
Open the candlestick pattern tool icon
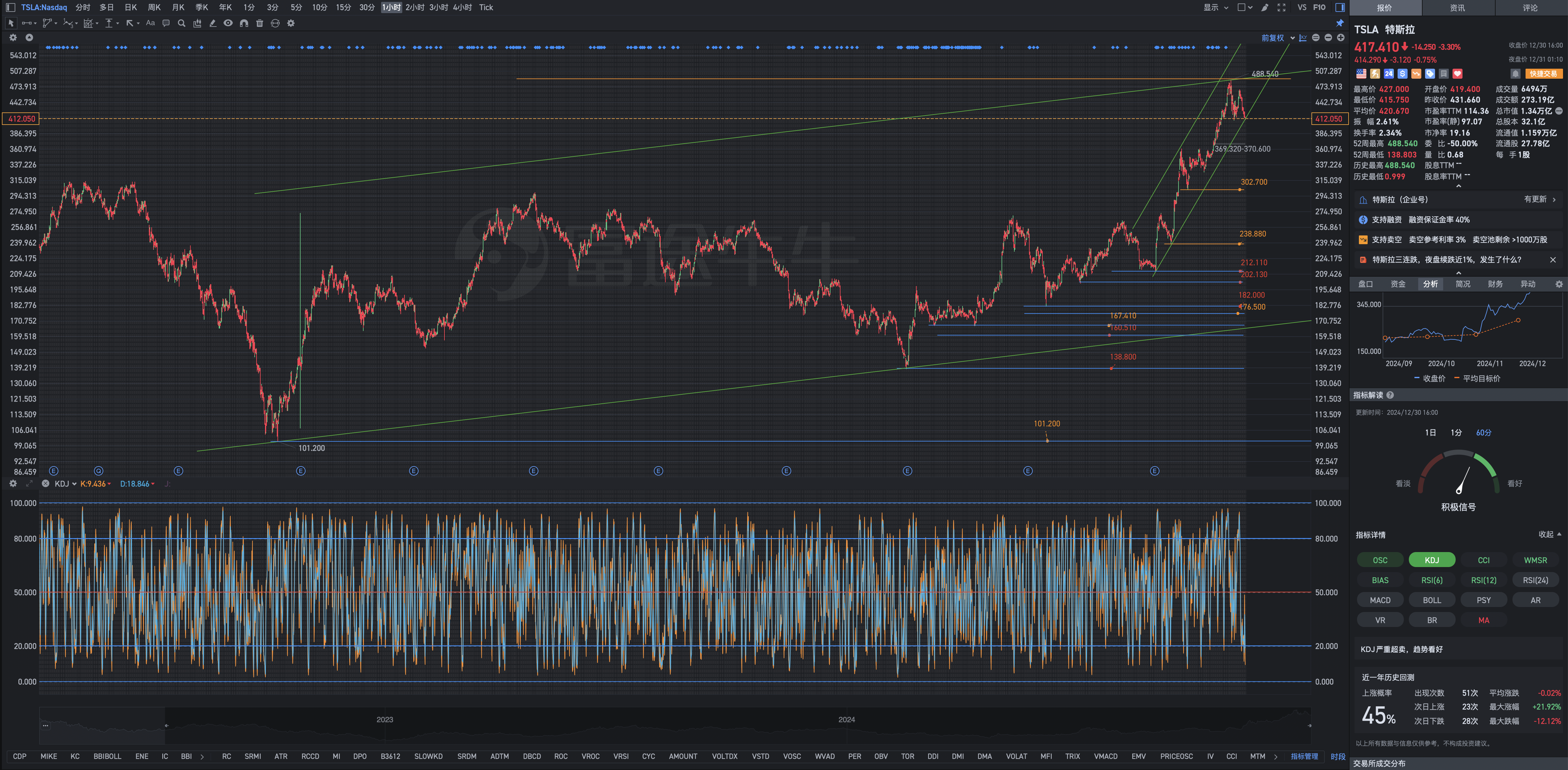pyautogui.click(x=197, y=23)
